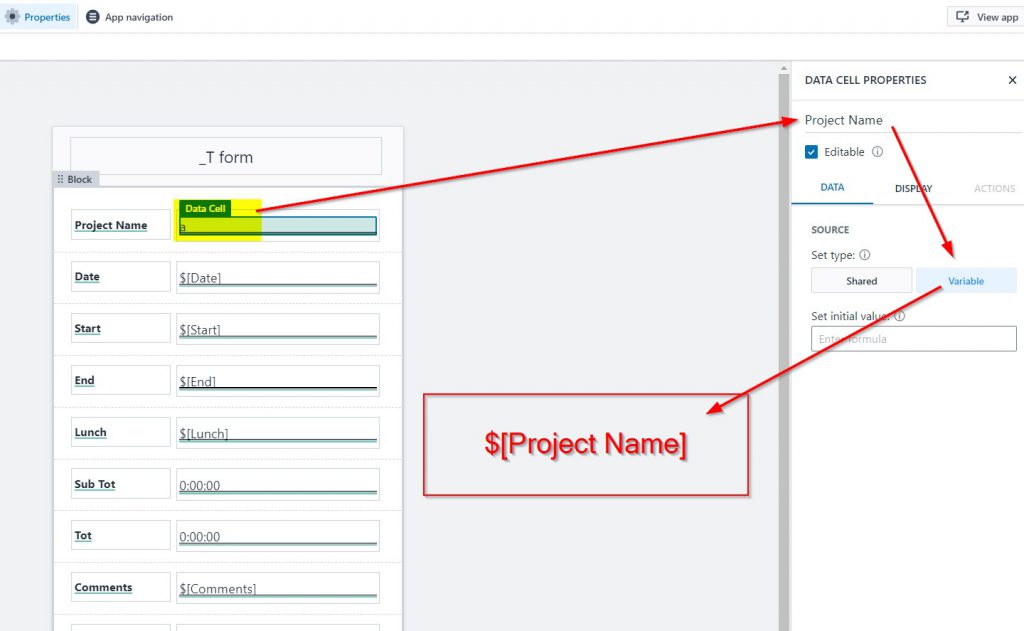The image size is (1024, 631).
Task: Click the info icon next to Set type
Action: [865, 255]
